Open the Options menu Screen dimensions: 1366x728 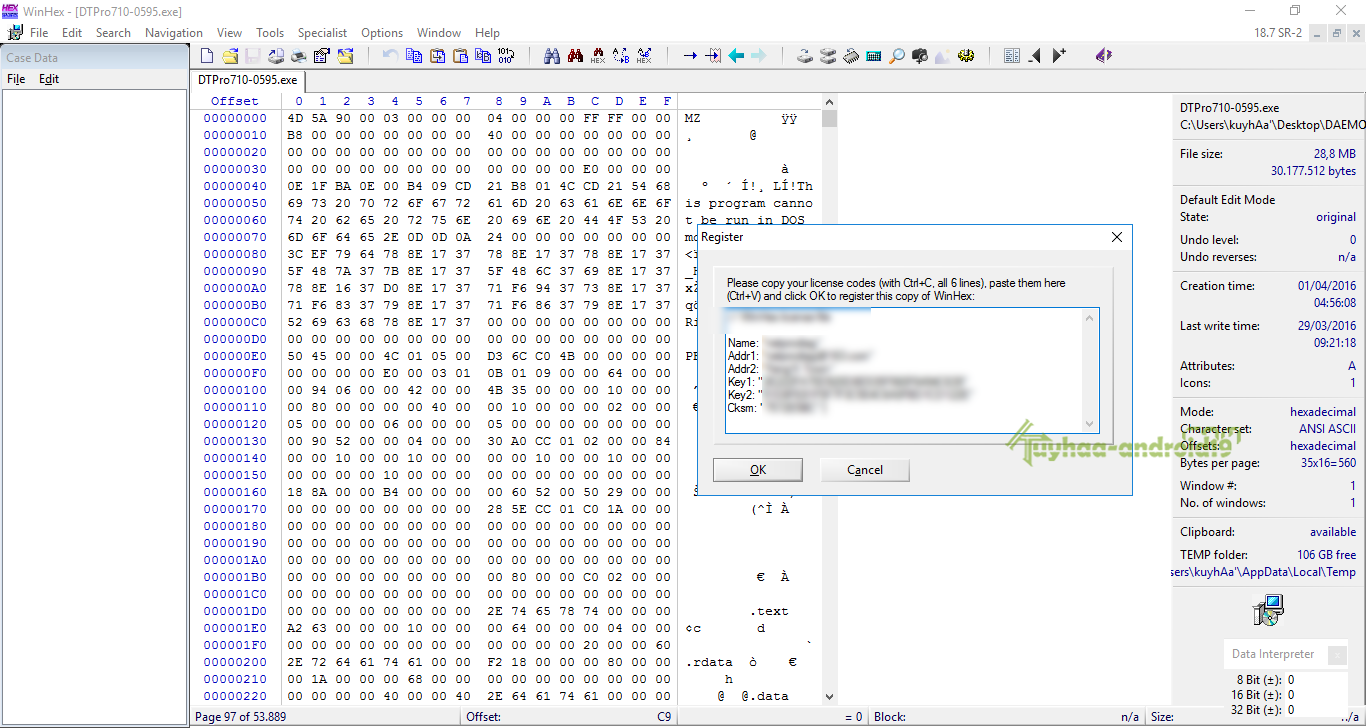[382, 33]
